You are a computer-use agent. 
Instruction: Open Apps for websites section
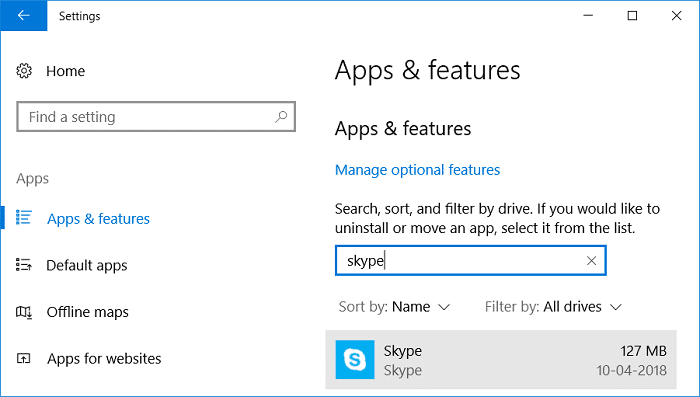point(104,359)
